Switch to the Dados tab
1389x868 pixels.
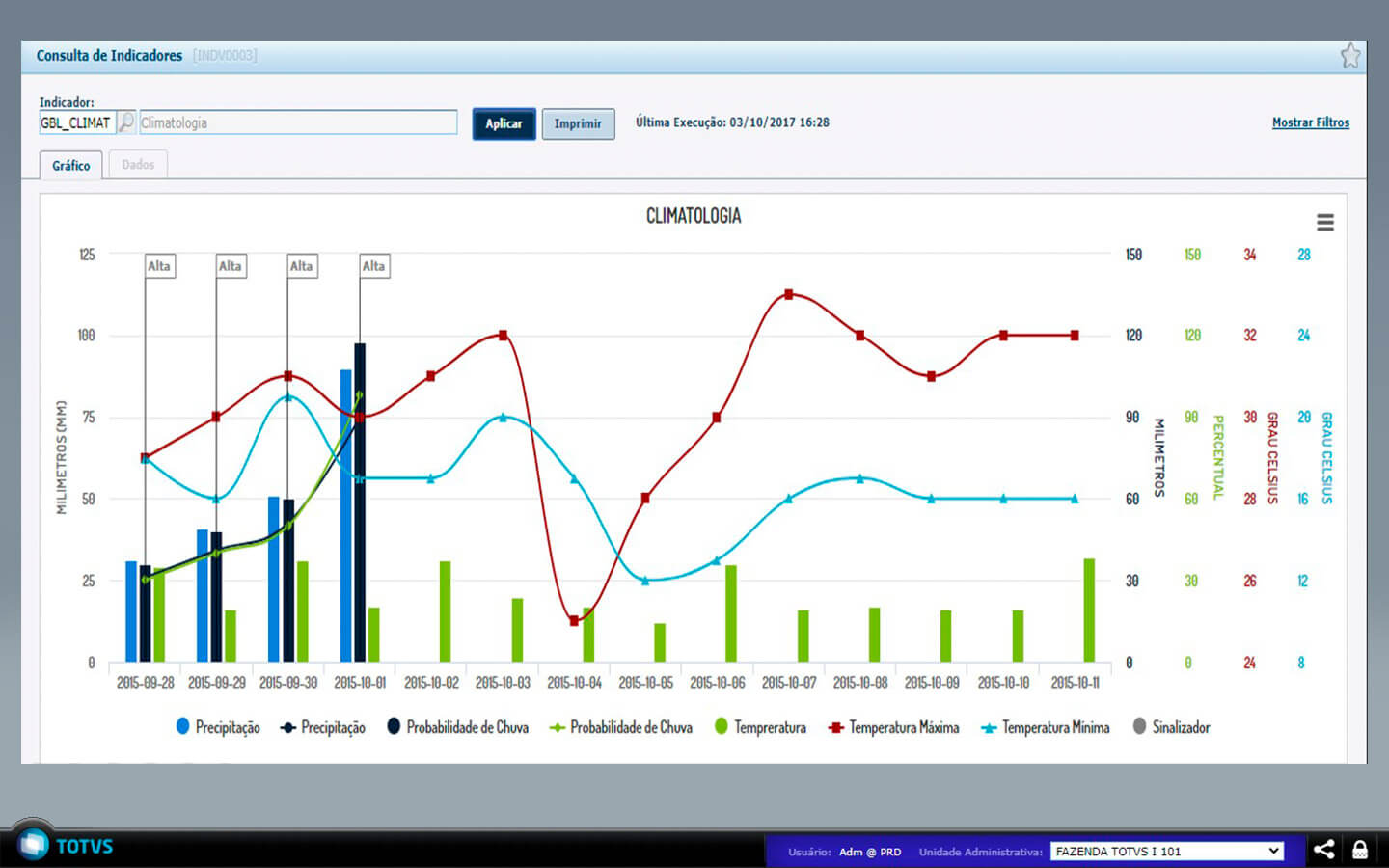pyautogui.click(x=138, y=165)
